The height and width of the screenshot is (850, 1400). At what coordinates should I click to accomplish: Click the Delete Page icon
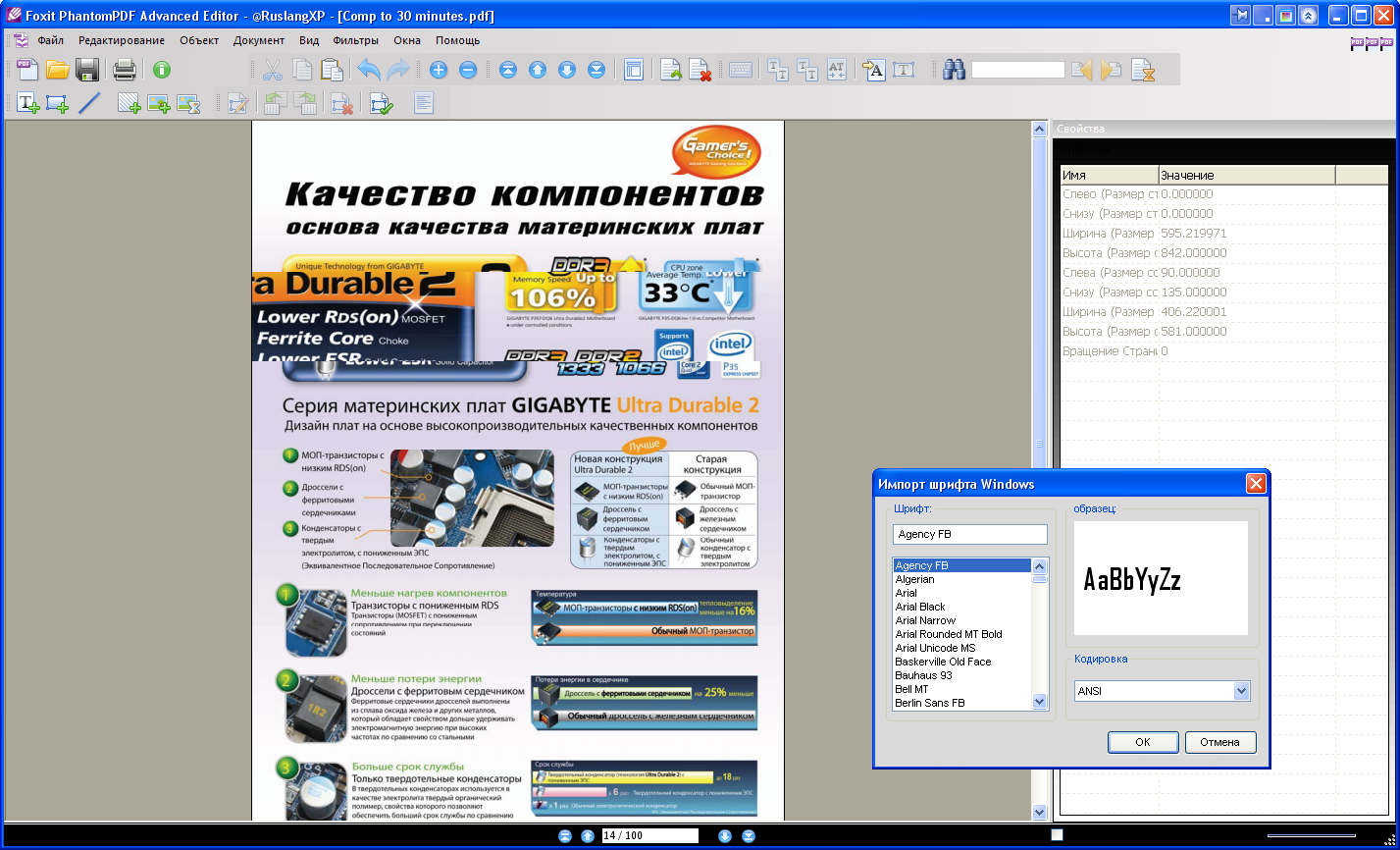coord(700,70)
